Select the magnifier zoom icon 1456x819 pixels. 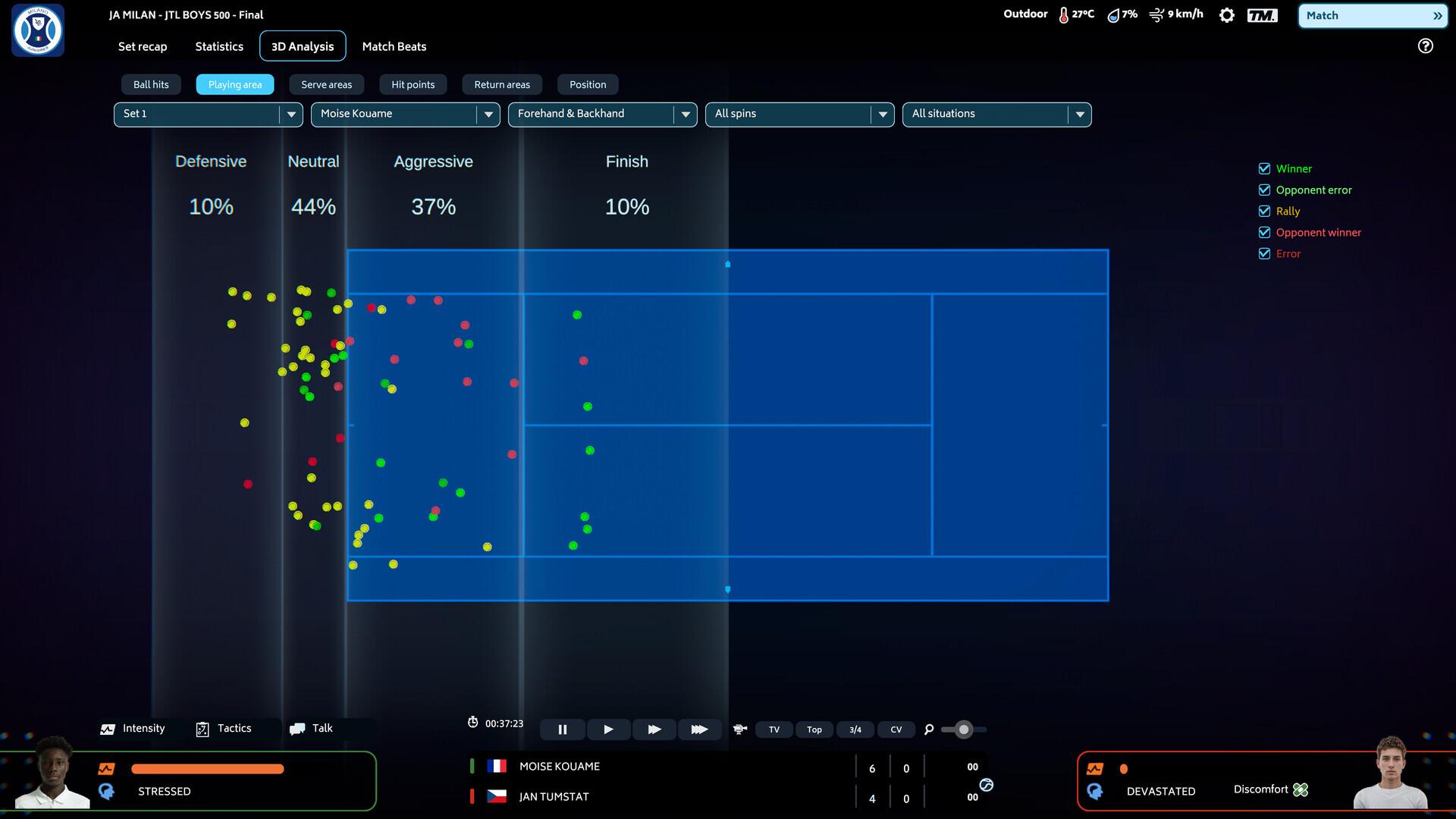928,730
